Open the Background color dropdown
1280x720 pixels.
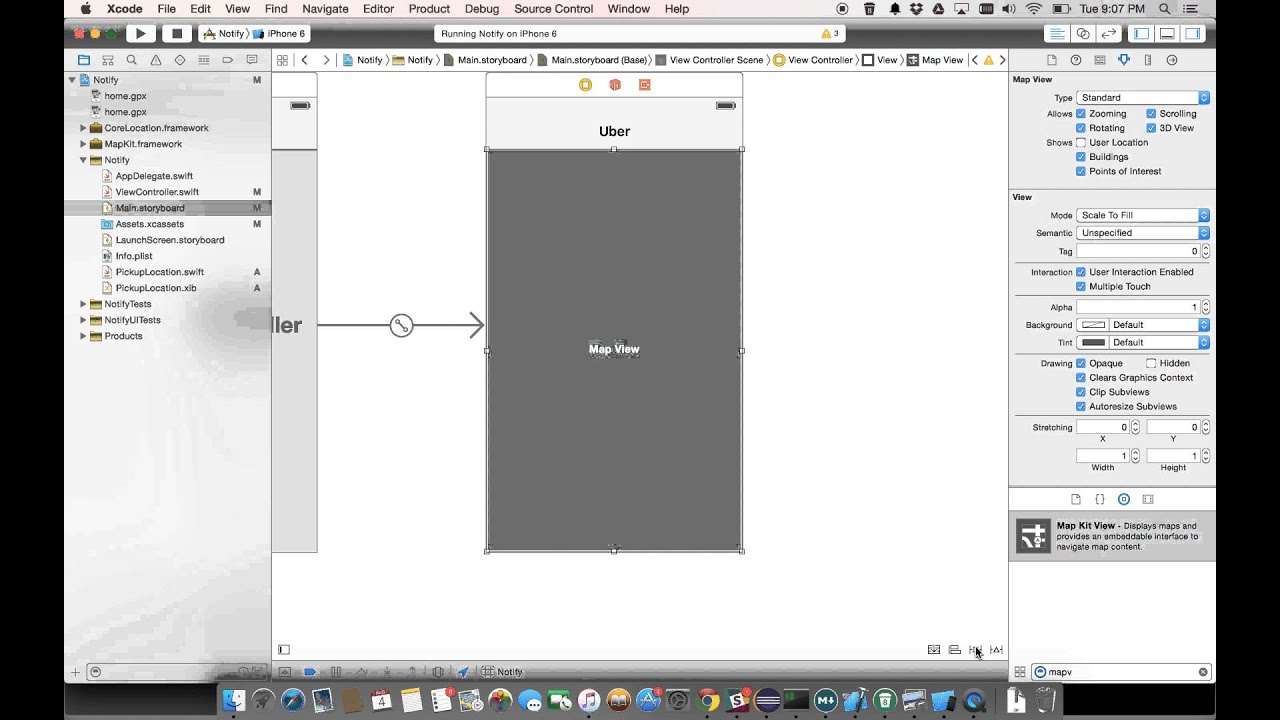point(1159,325)
